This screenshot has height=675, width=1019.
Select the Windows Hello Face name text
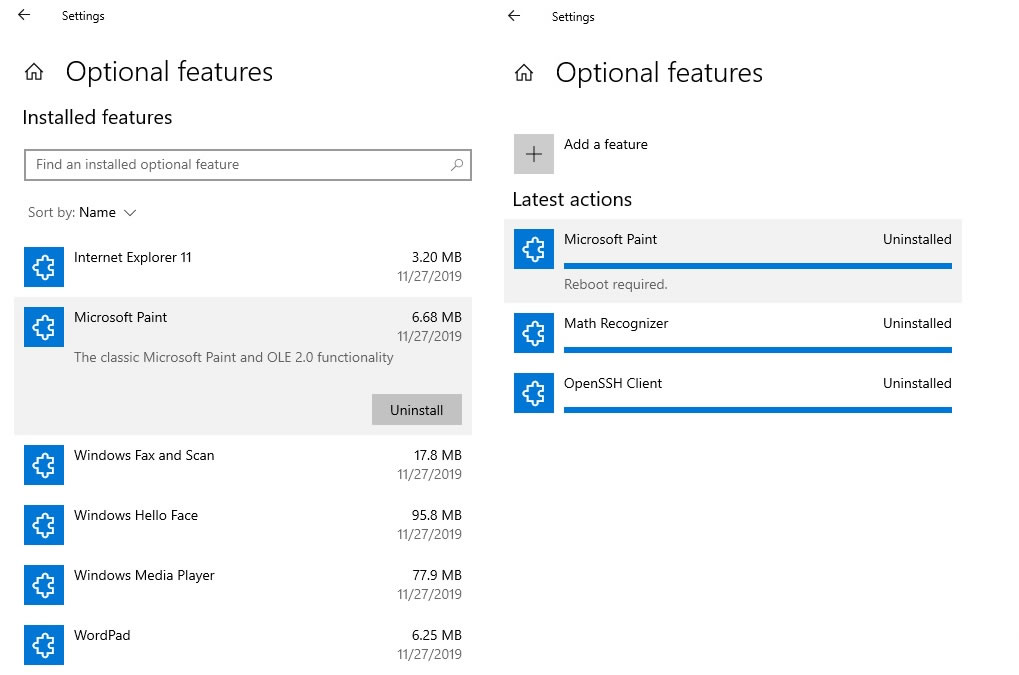[136, 515]
